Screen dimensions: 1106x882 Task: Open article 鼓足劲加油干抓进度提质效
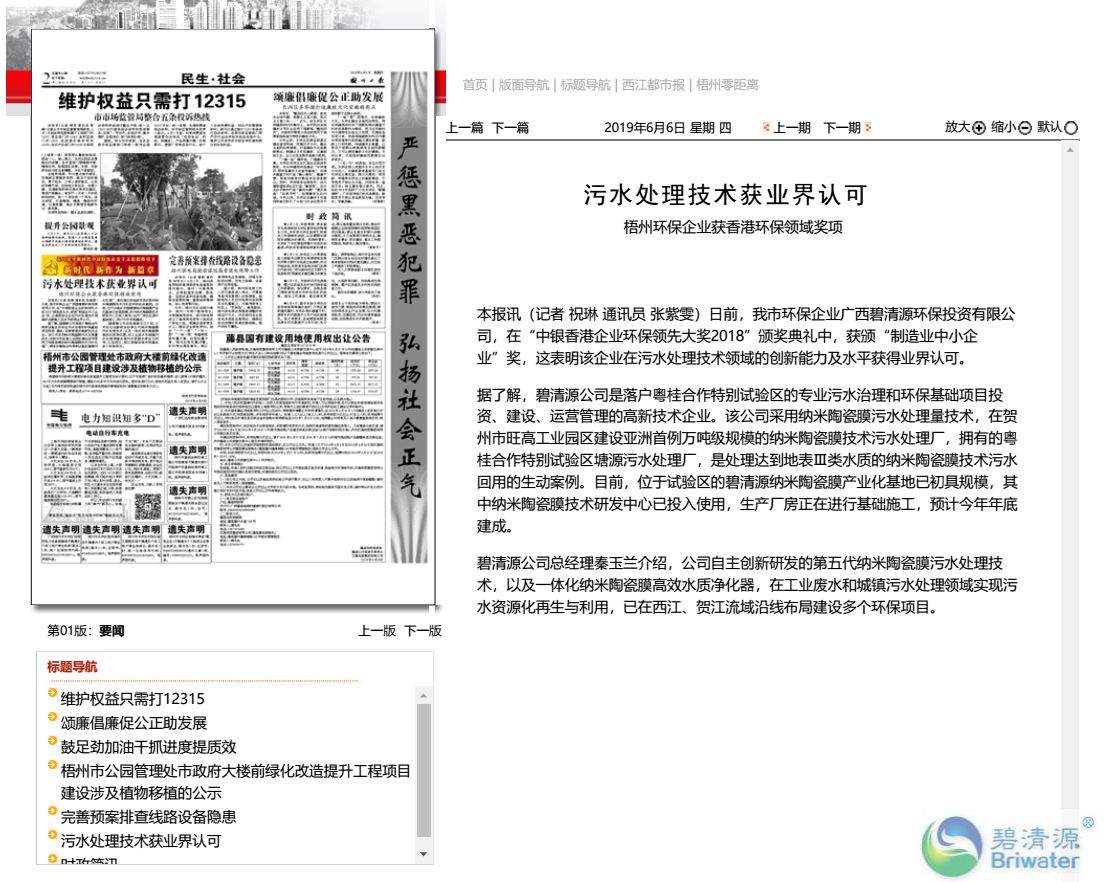[148, 747]
